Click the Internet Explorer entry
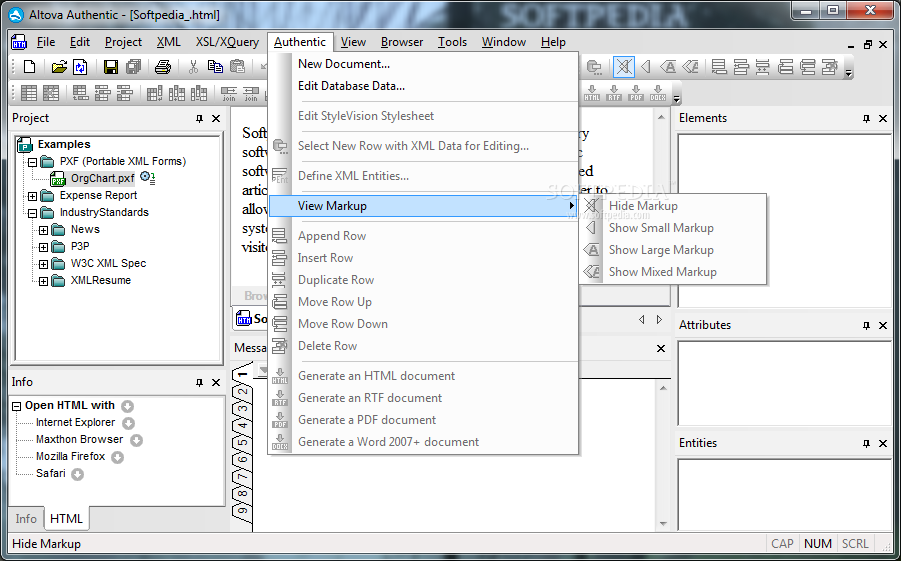The height and width of the screenshot is (561, 901). (75, 422)
